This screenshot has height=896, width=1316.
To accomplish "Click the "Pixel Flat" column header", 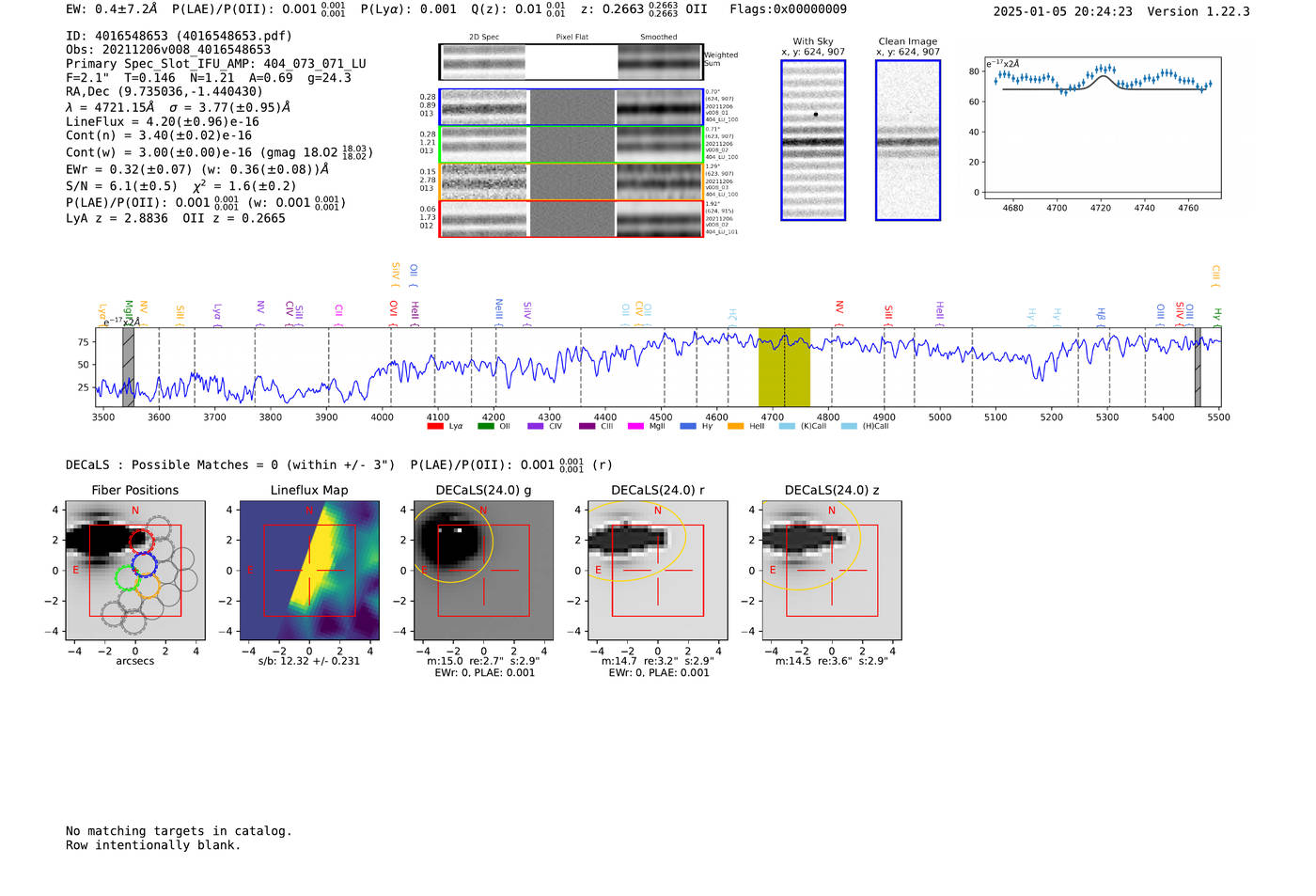I will (572, 38).
